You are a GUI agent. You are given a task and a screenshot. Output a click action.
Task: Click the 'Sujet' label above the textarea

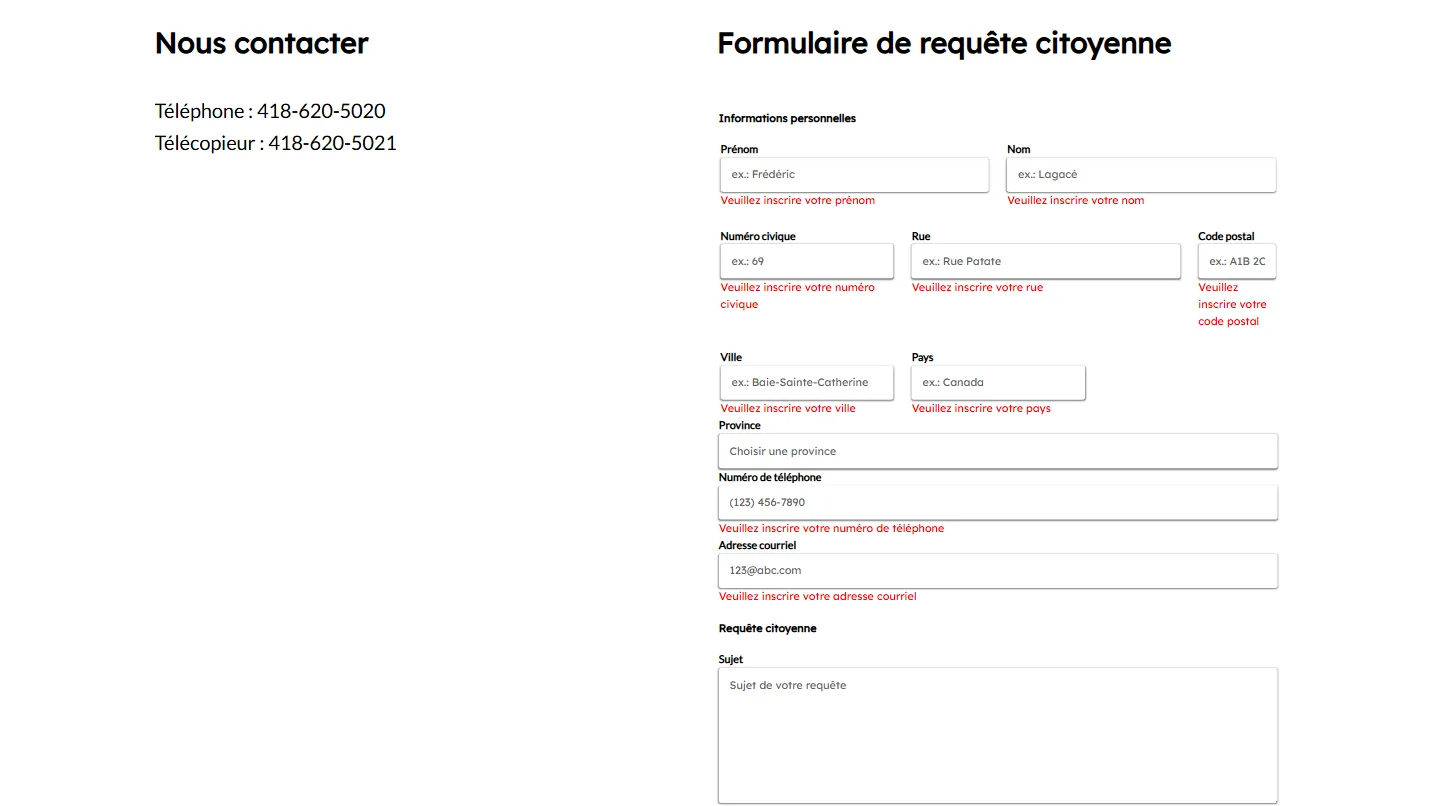pyautogui.click(x=731, y=660)
